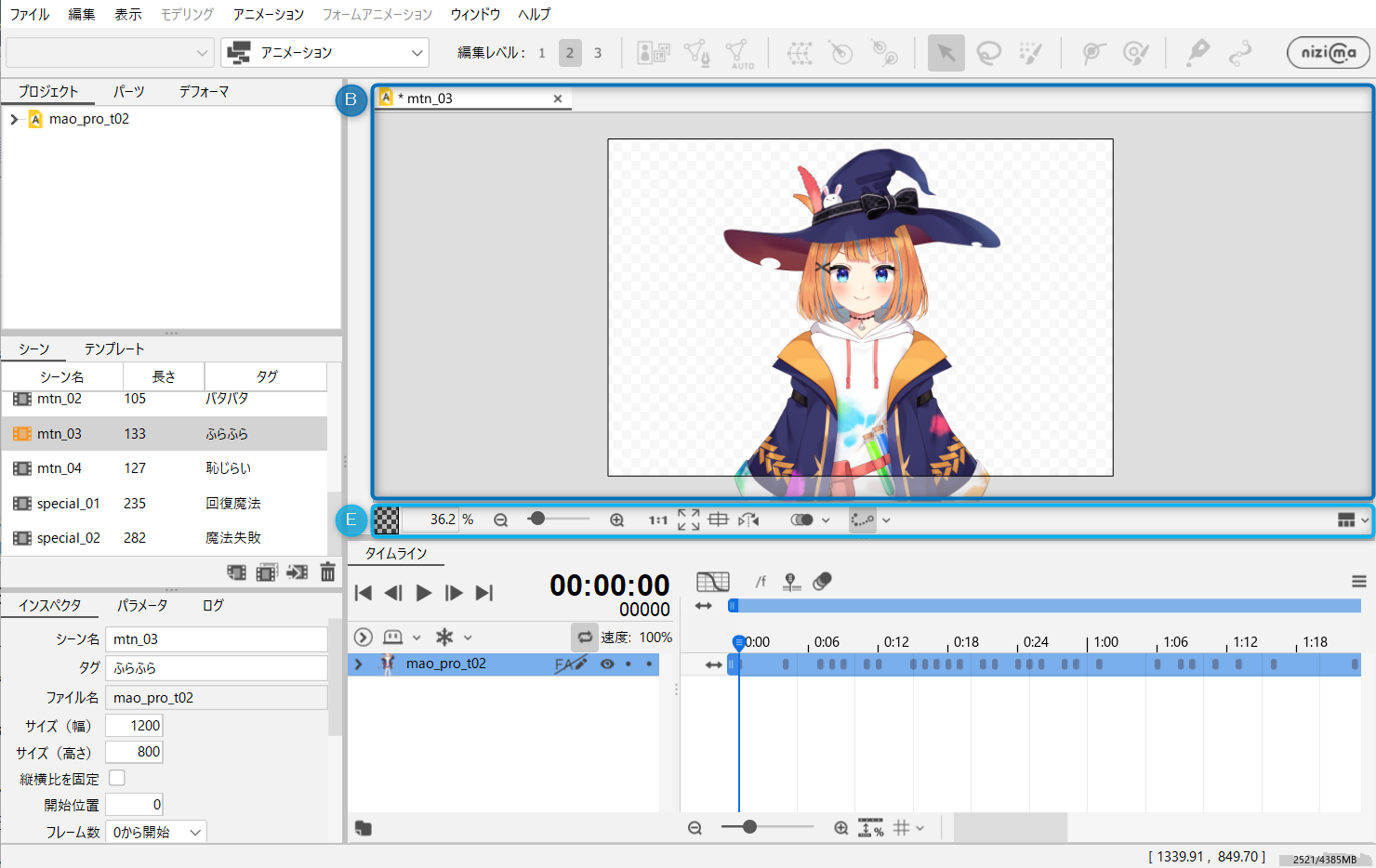Image resolution: width=1376 pixels, height=868 pixels.
Task: Click the timeline hamburger menu icon
Action: [x=1358, y=582]
